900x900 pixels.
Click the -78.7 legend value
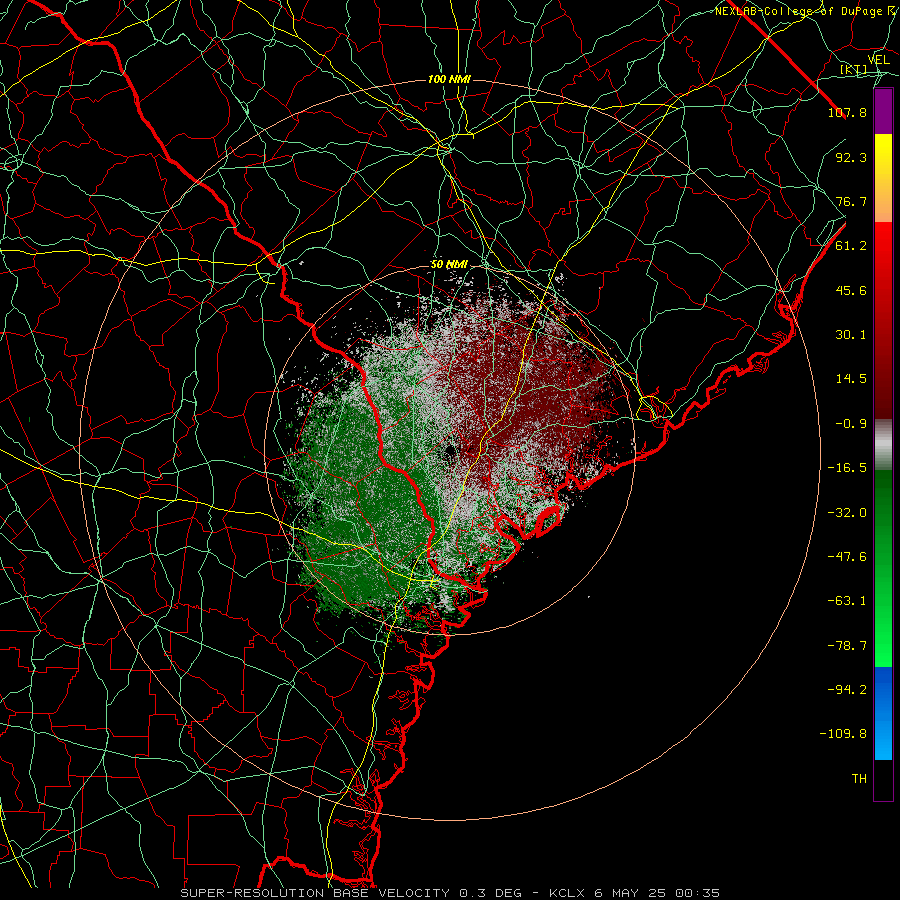(847, 646)
